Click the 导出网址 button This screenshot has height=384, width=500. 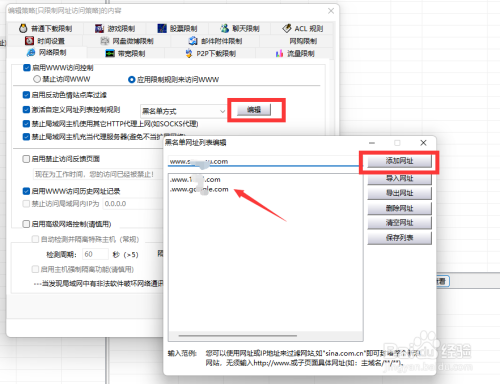(399, 193)
